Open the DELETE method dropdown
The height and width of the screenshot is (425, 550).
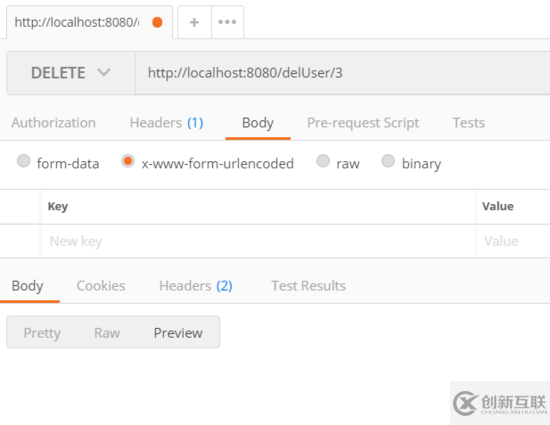coord(71,73)
